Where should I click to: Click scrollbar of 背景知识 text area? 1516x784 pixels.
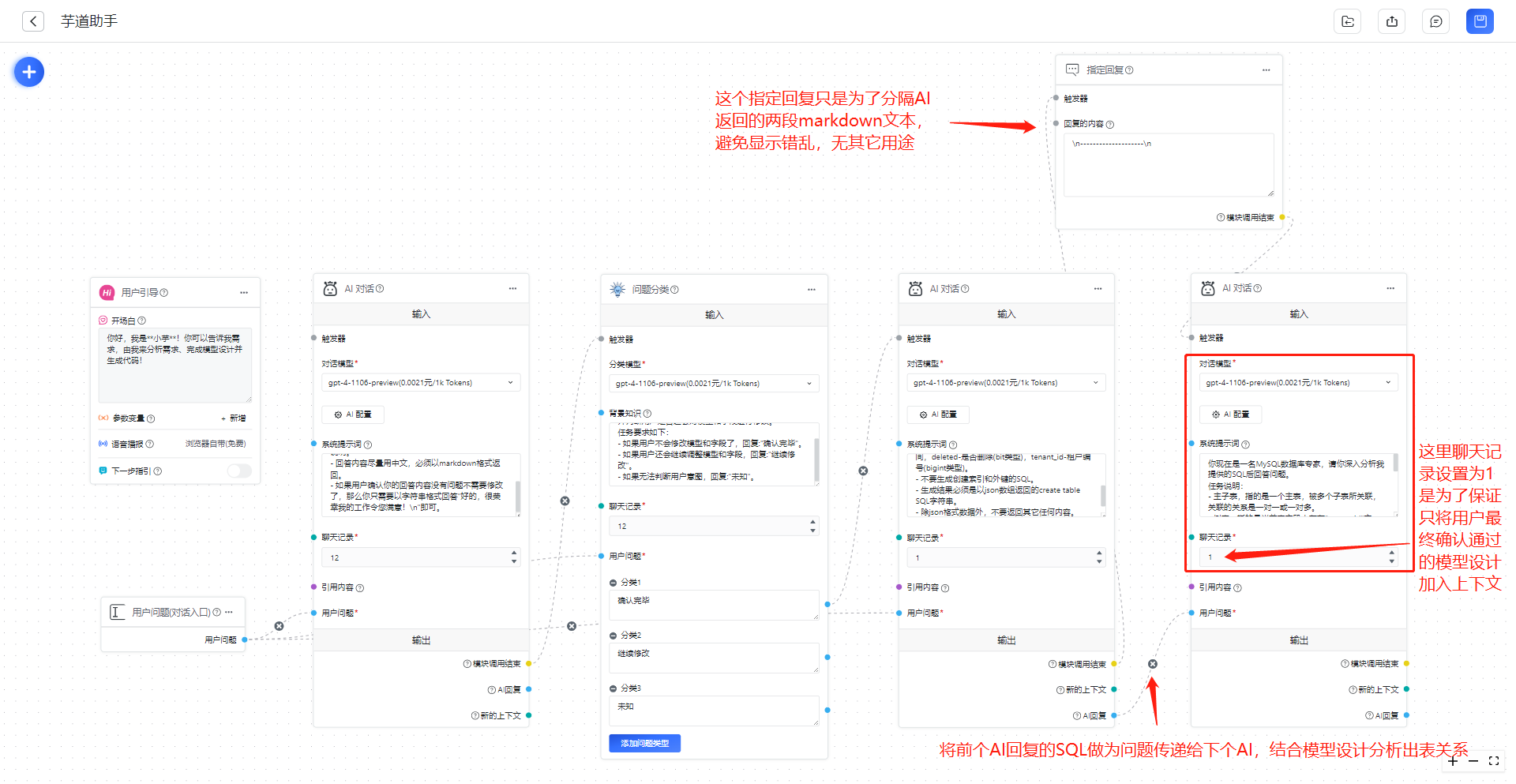coord(816,460)
